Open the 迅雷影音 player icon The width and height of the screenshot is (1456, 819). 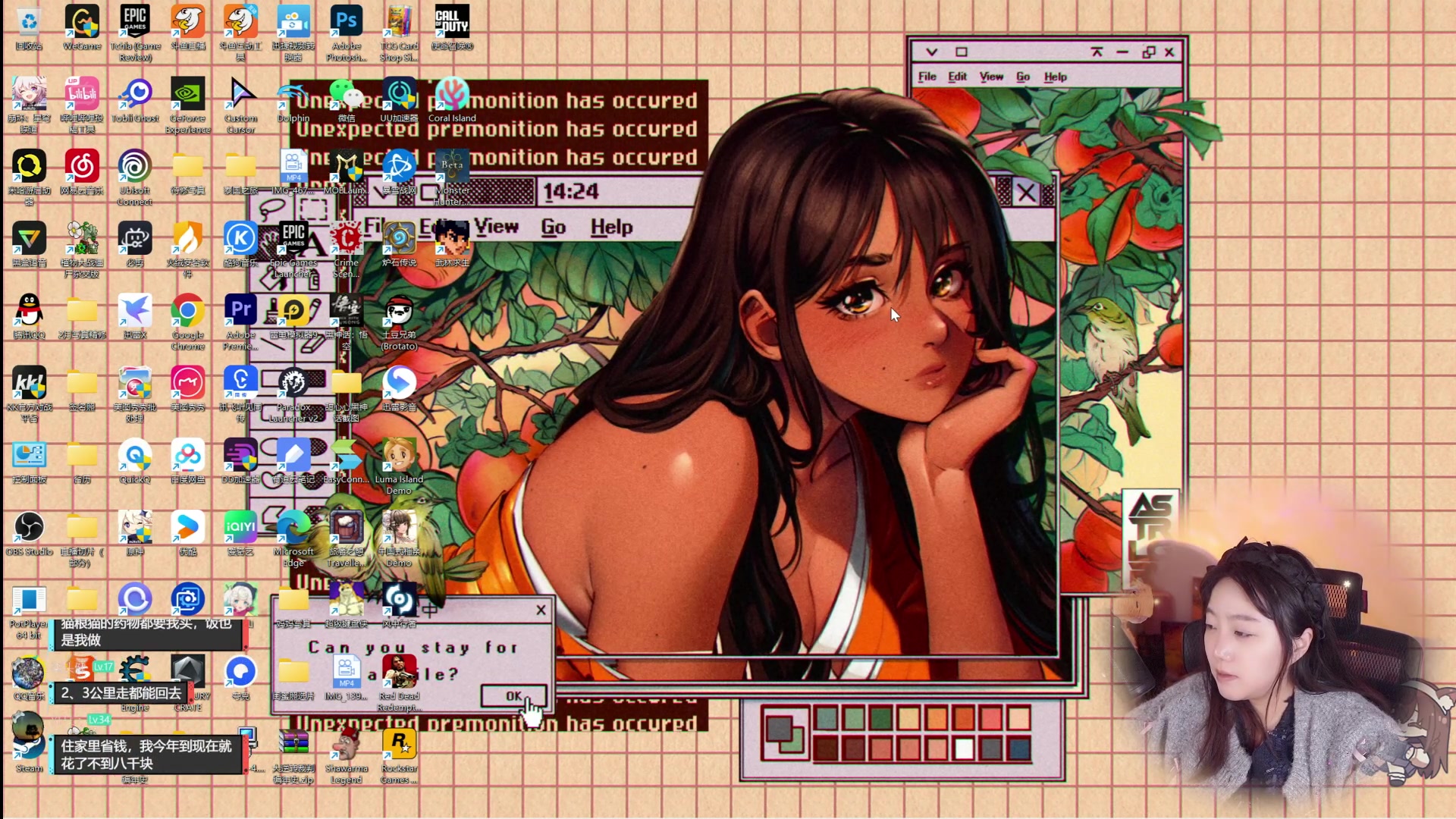pos(399,389)
